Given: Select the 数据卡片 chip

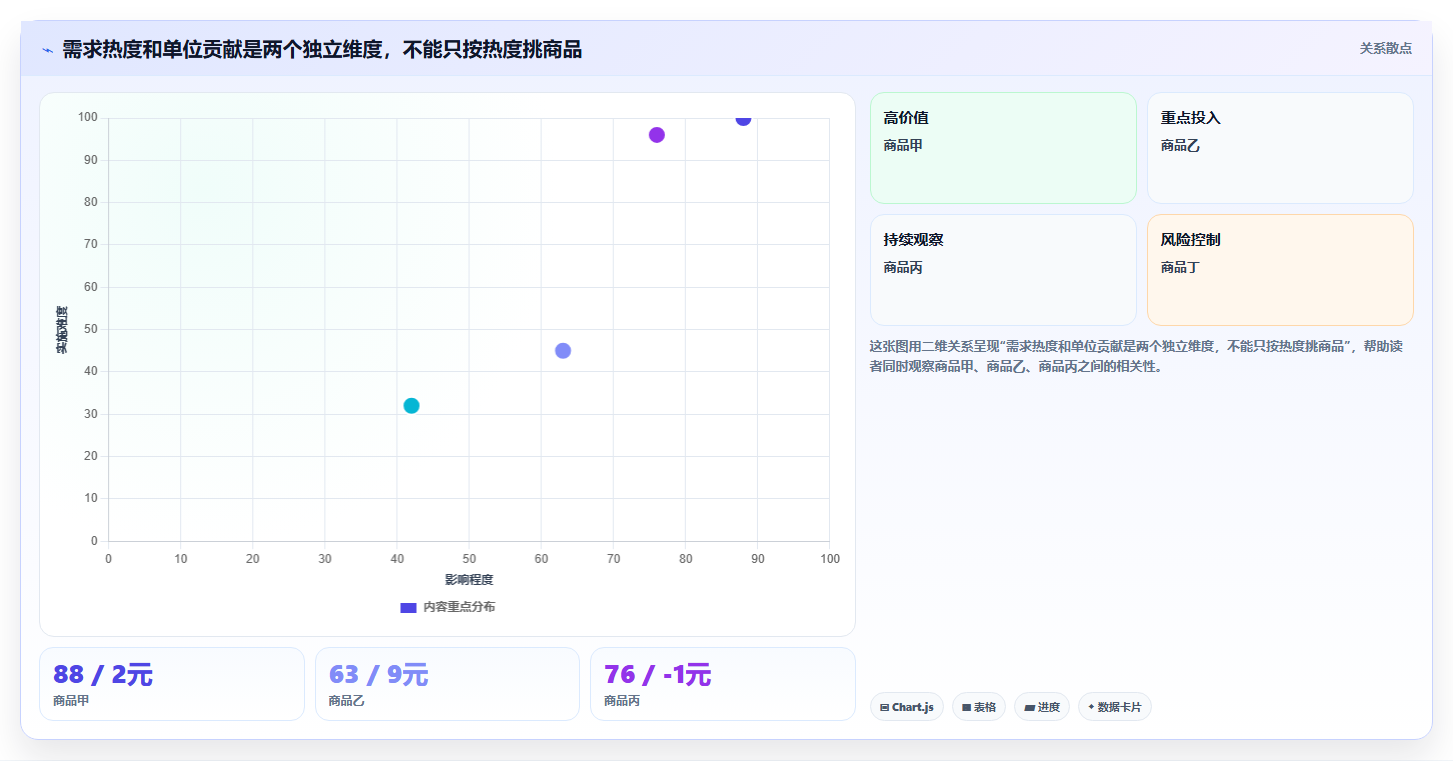Looking at the screenshot, I should pyautogui.click(x=1115, y=707).
